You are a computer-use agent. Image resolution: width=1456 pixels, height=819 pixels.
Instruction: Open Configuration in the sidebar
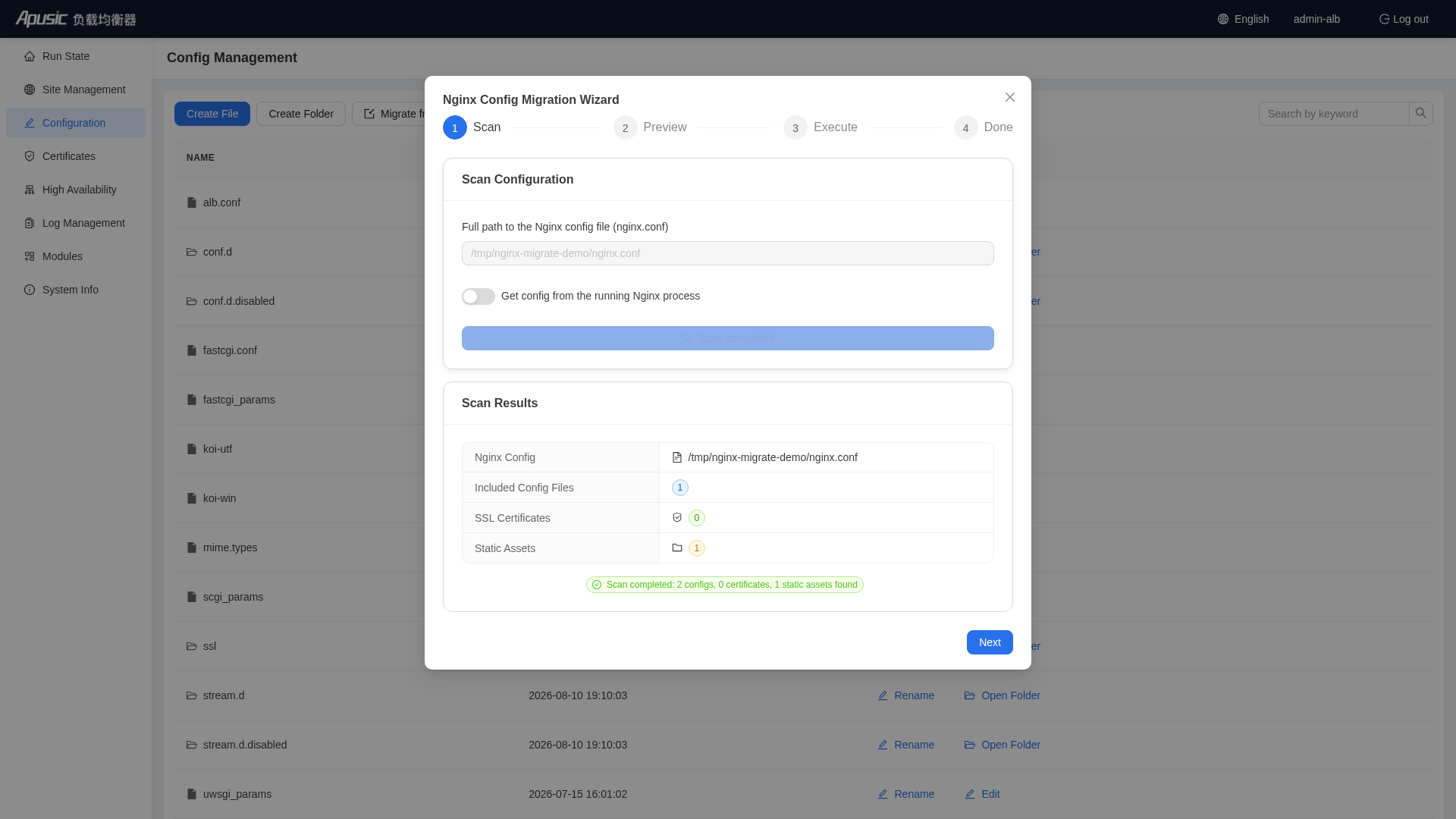click(76, 123)
